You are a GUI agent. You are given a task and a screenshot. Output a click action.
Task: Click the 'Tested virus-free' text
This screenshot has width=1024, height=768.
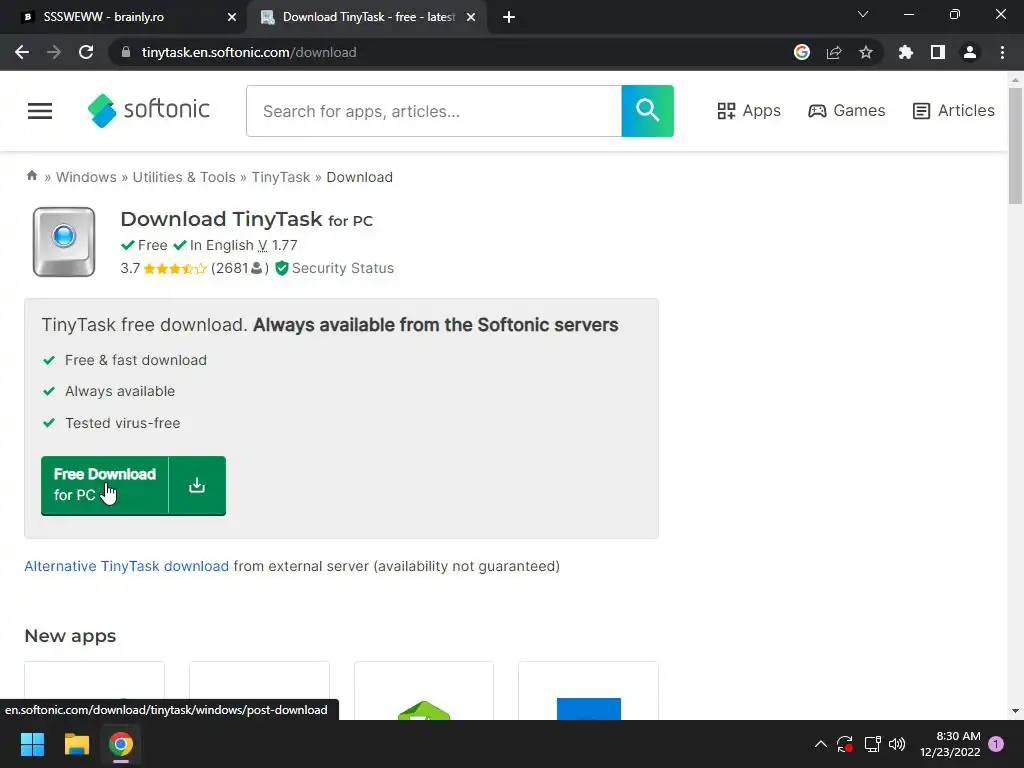pyautogui.click(x=122, y=423)
